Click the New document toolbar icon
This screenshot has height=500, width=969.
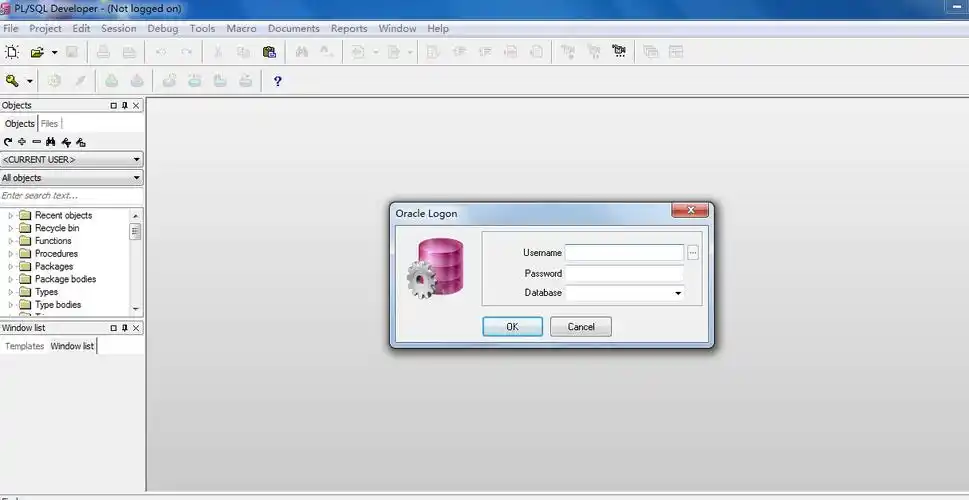point(12,52)
